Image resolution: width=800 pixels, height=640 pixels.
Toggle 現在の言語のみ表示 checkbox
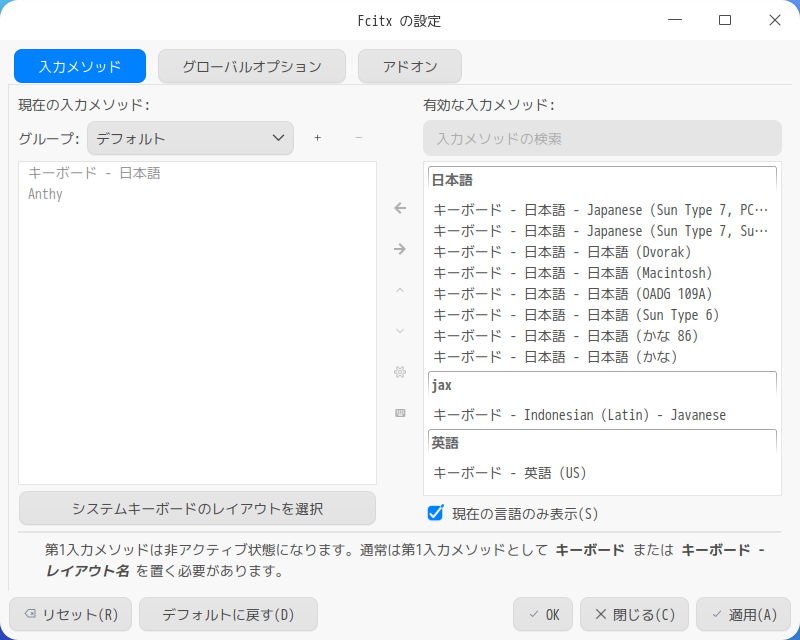tap(435, 512)
